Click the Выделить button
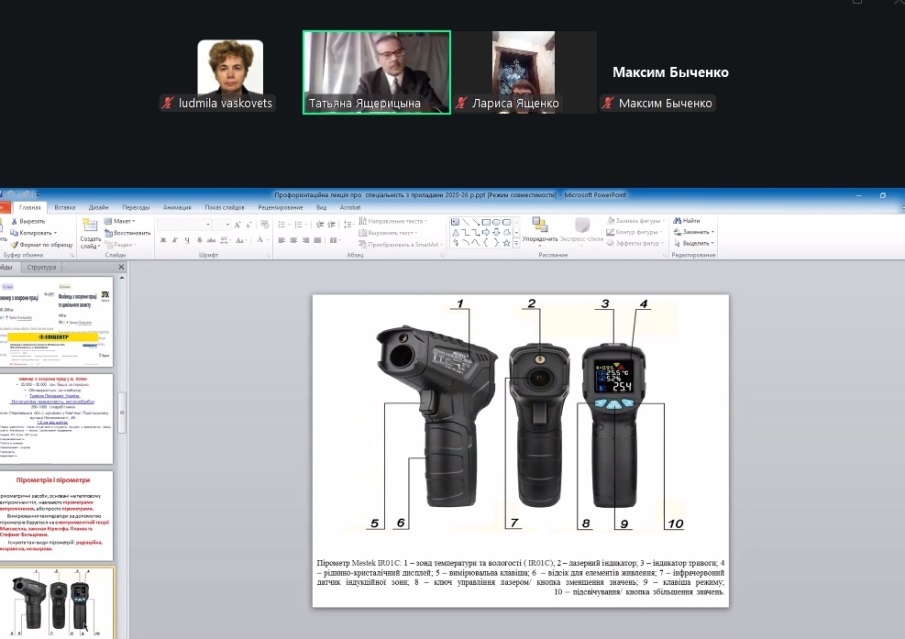Viewport: 905px width, 639px height. [x=696, y=243]
